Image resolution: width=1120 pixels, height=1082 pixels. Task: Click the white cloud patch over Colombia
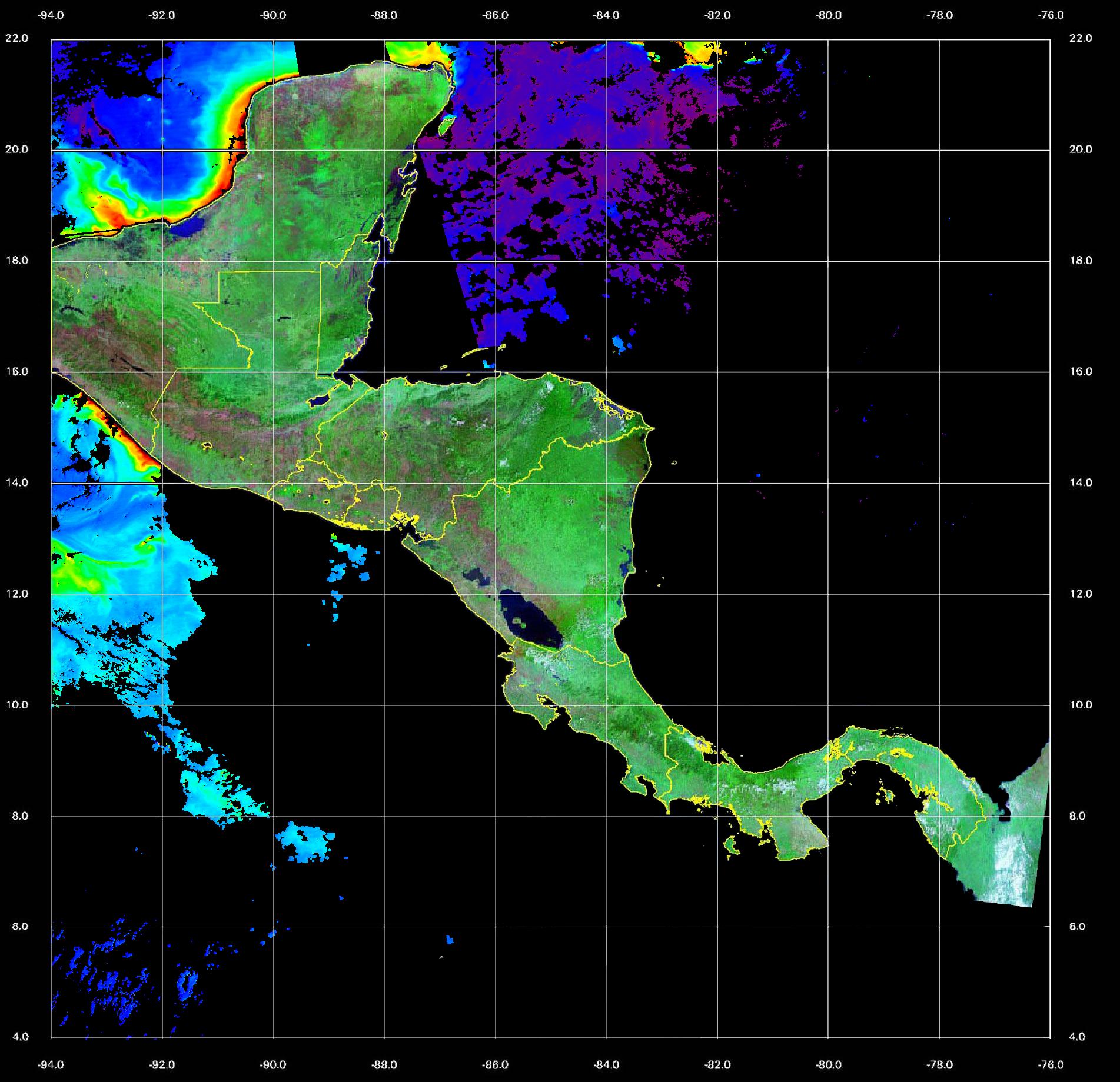(x=1012, y=865)
